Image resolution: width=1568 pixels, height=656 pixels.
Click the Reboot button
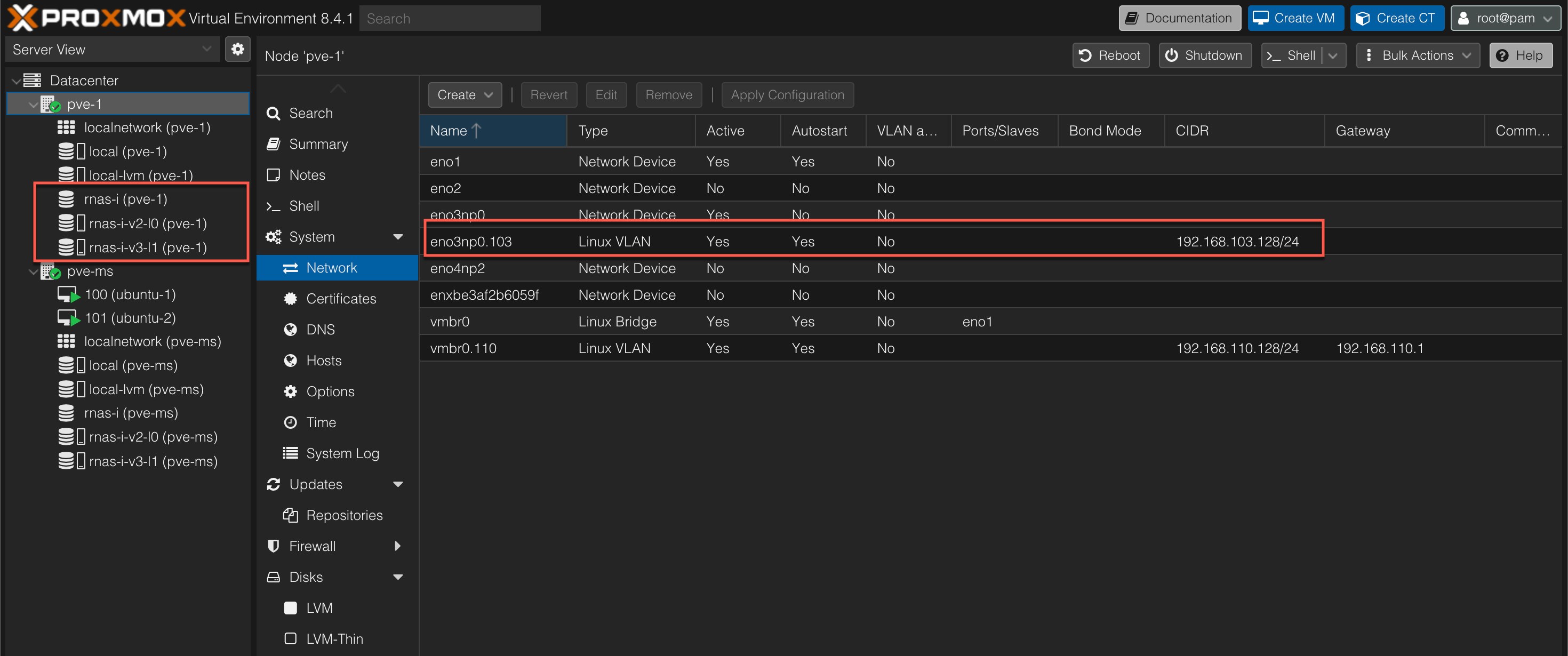[x=1110, y=55]
